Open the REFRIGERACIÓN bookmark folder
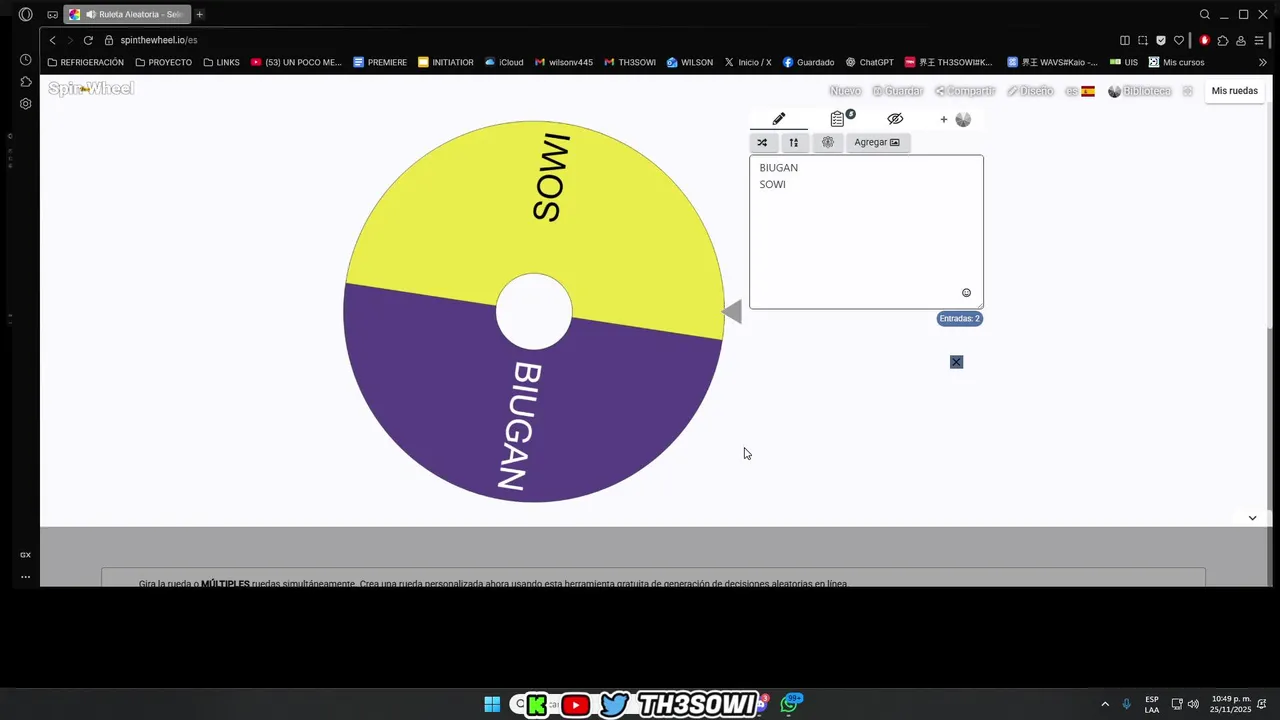 86,62
